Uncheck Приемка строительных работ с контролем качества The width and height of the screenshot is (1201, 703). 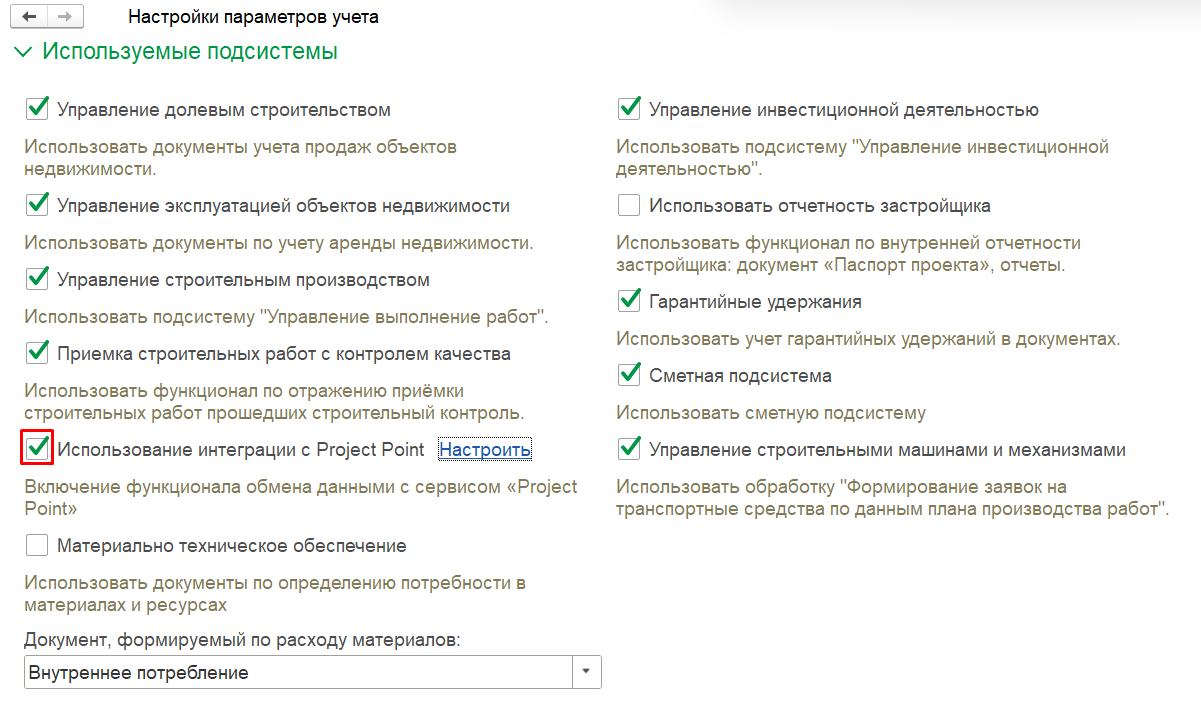coord(37,353)
